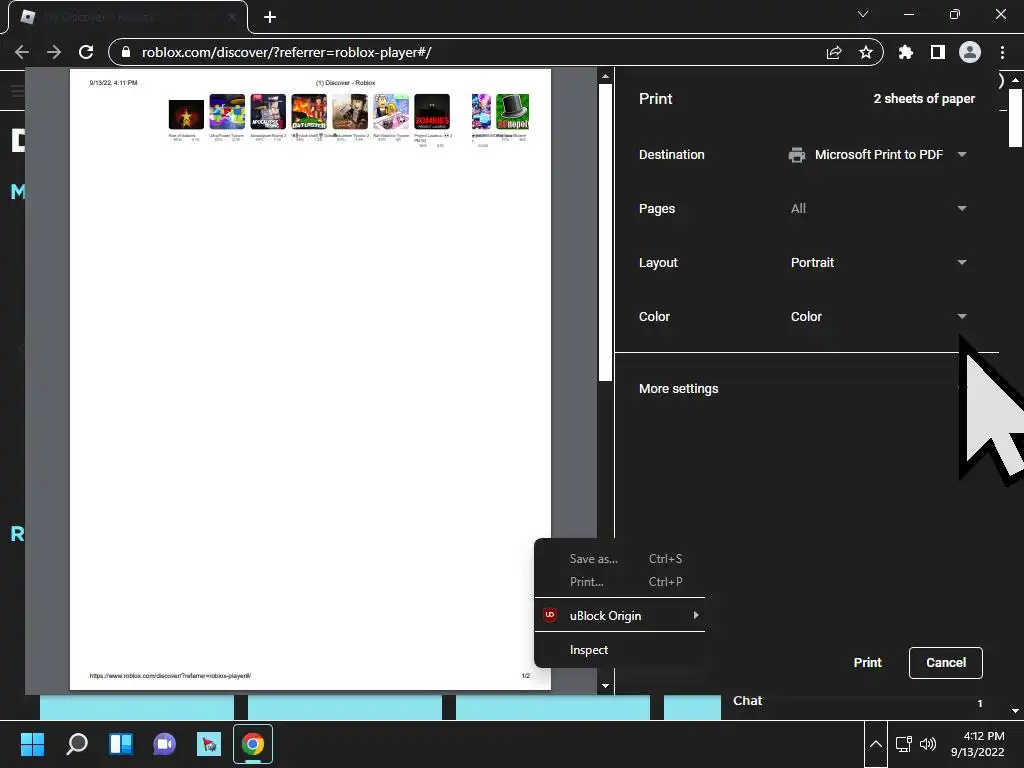Image resolution: width=1024 pixels, height=768 pixels.
Task: Click the Print button
Action: (867, 663)
